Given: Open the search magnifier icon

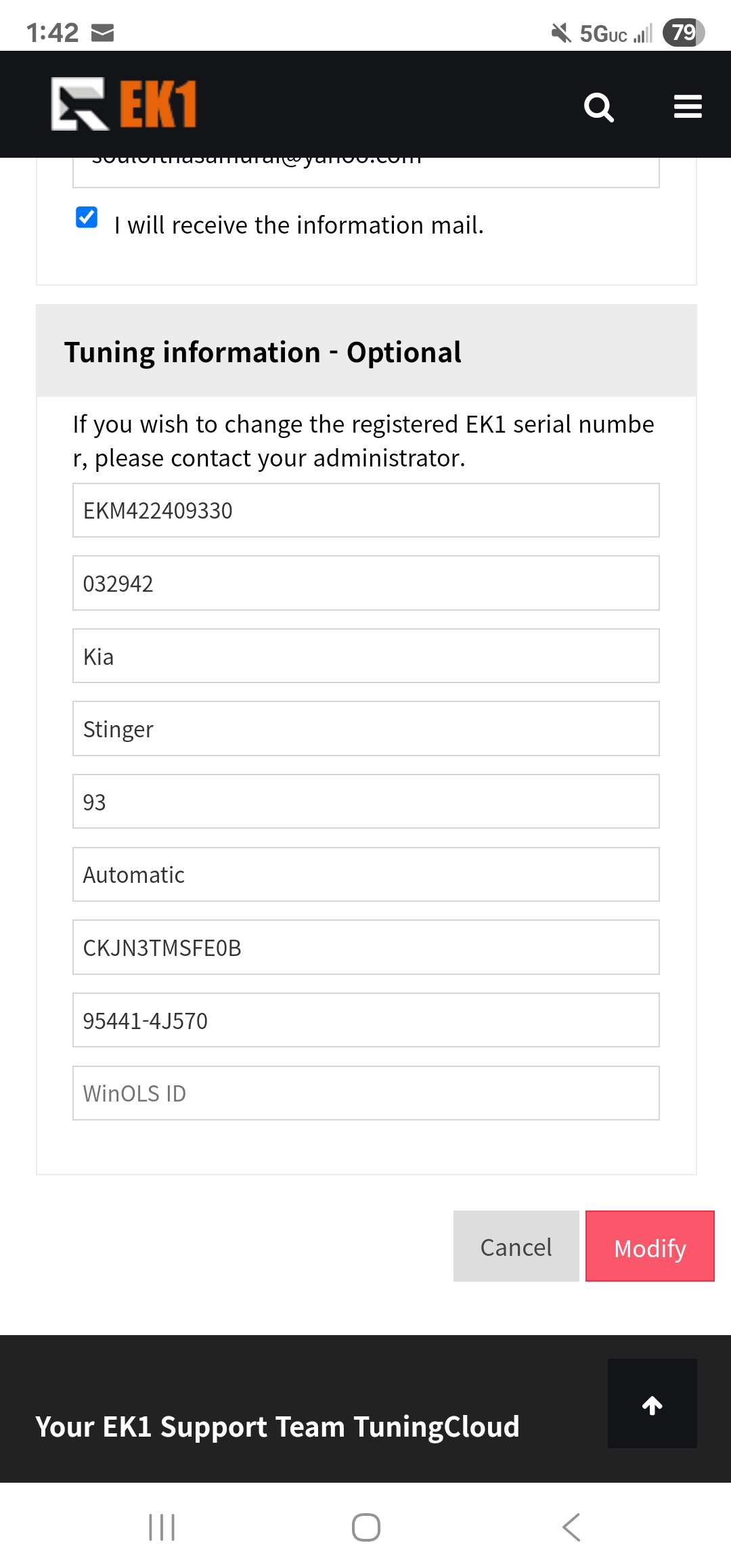Looking at the screenshot, I should [x=599, y=107].
